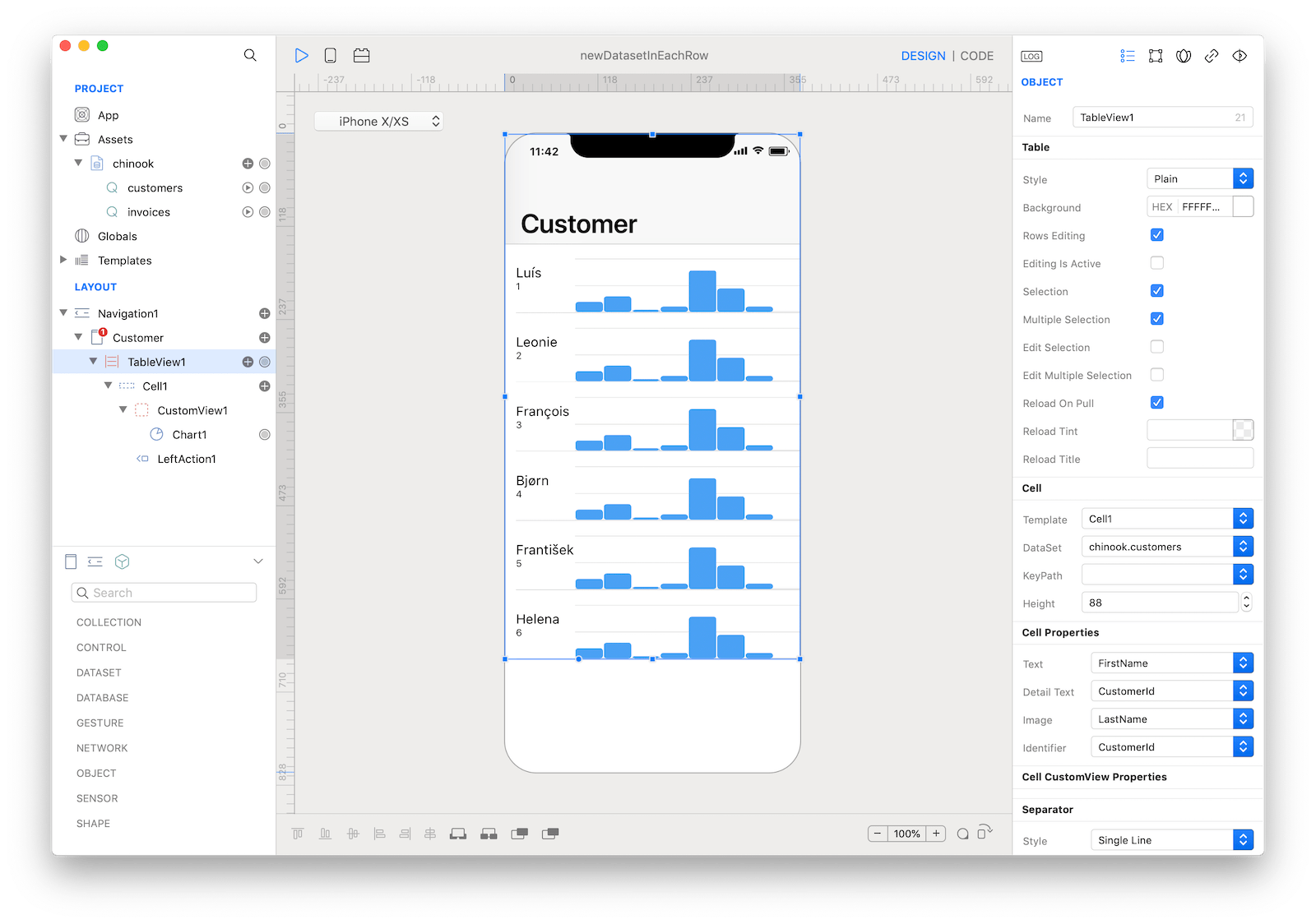This screenshot has width=1316, height=924.
Task: Expand the Templates tree group
Action: tap(64, 260)
